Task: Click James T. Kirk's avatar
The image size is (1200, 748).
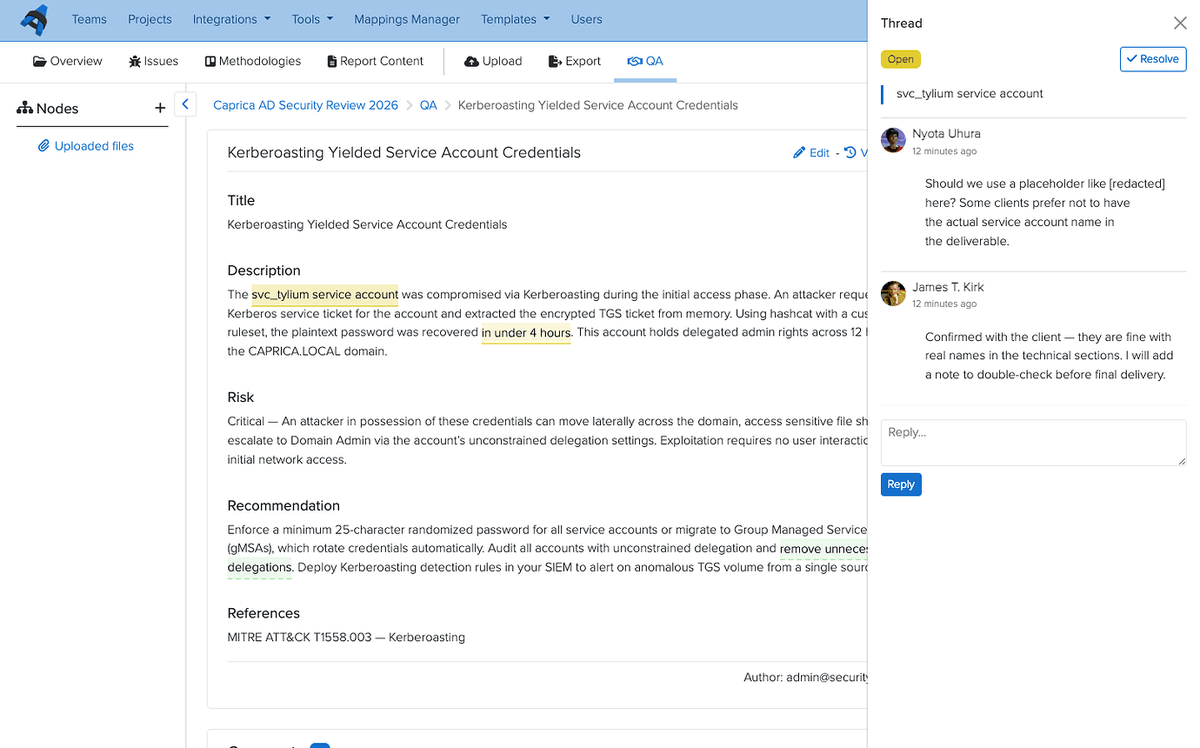Action: (x=893, y=293)
